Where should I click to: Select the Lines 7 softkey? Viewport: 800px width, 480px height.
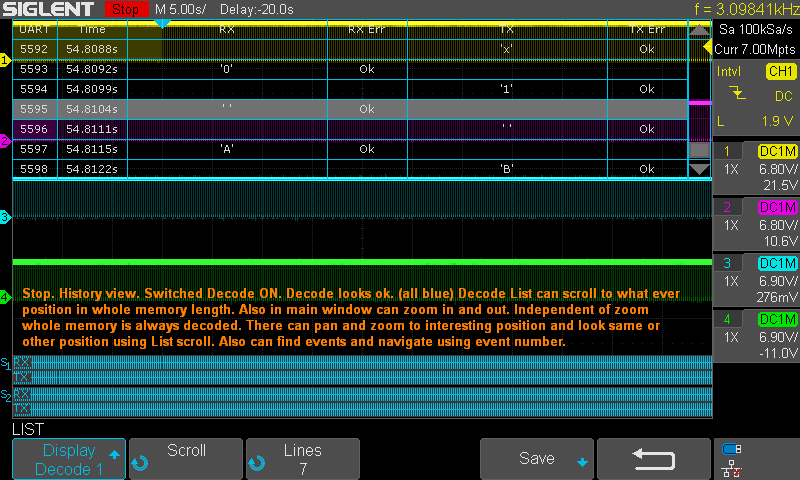click(303, 459)
